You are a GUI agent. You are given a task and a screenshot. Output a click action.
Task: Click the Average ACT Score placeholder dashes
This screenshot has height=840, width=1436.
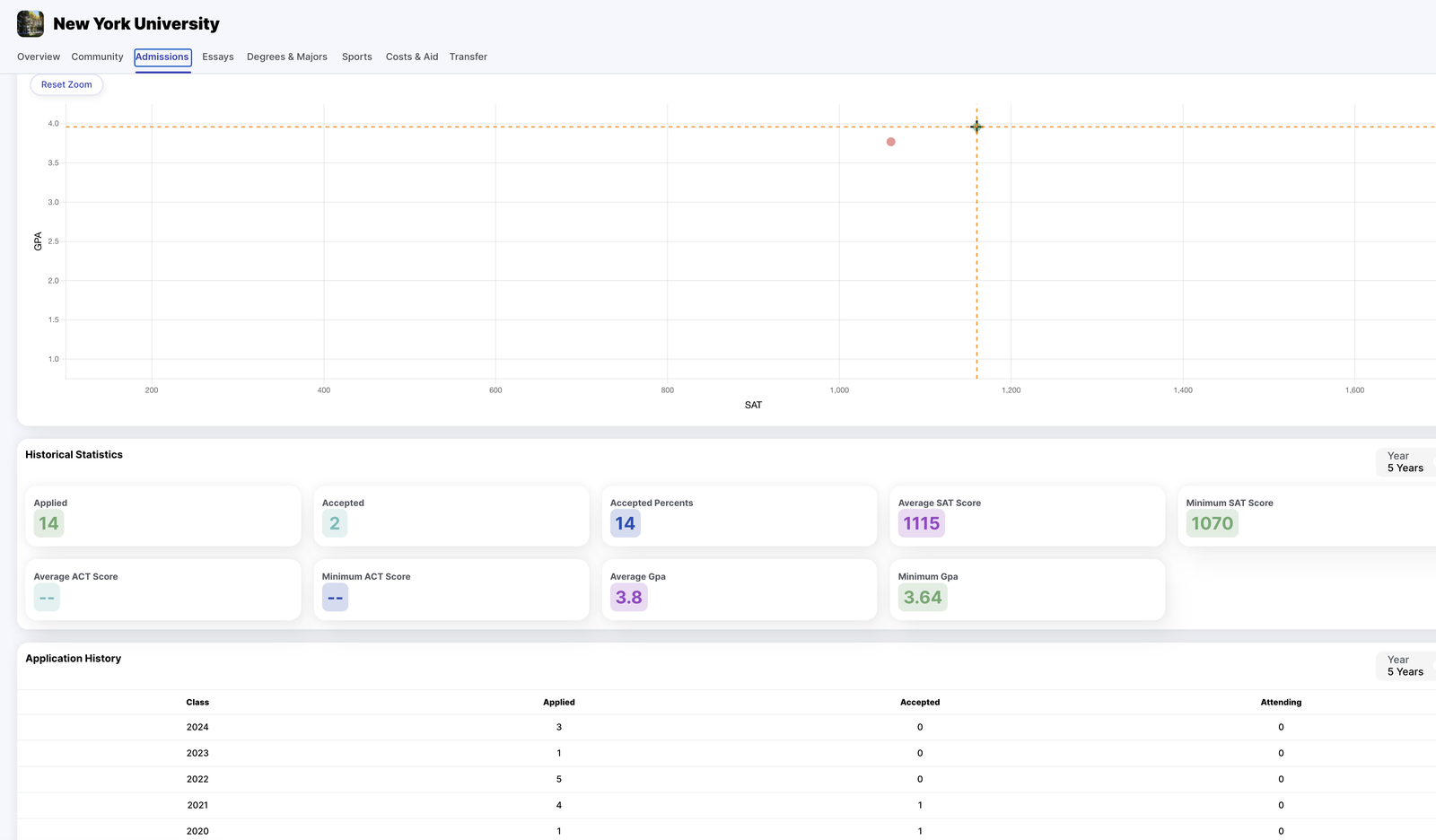point(47,597)
